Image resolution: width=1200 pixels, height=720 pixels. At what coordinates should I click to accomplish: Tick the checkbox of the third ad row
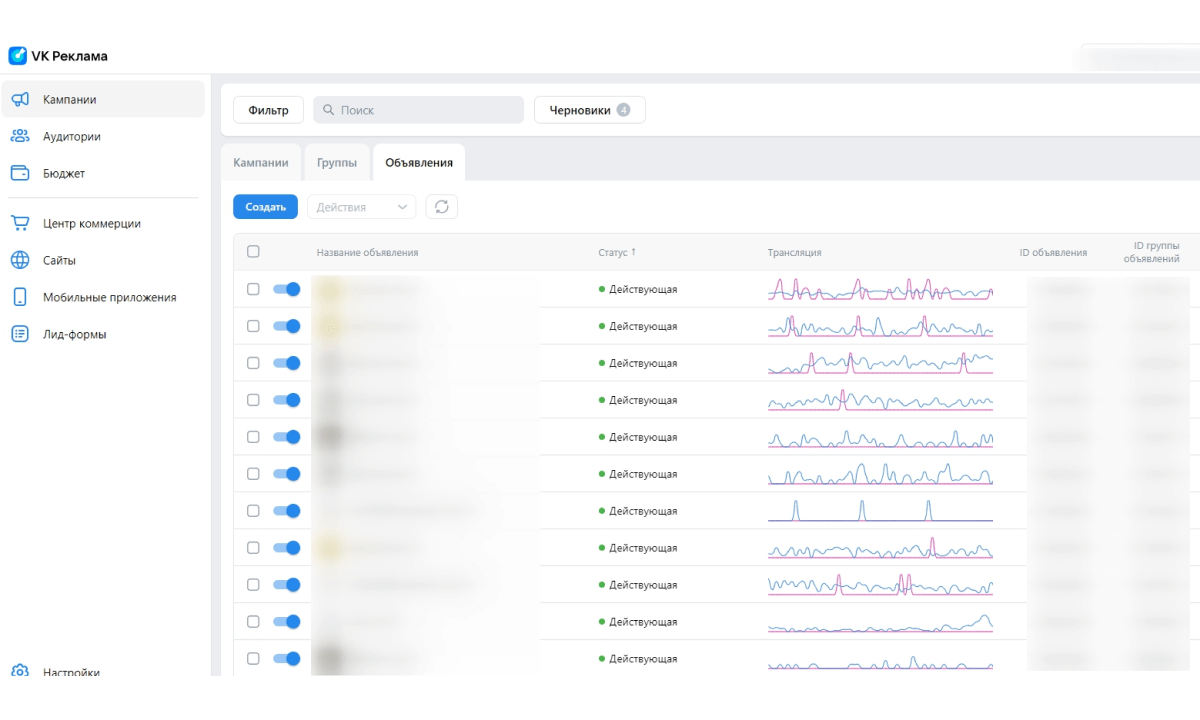pyautogui.click(x=253, y=363)
